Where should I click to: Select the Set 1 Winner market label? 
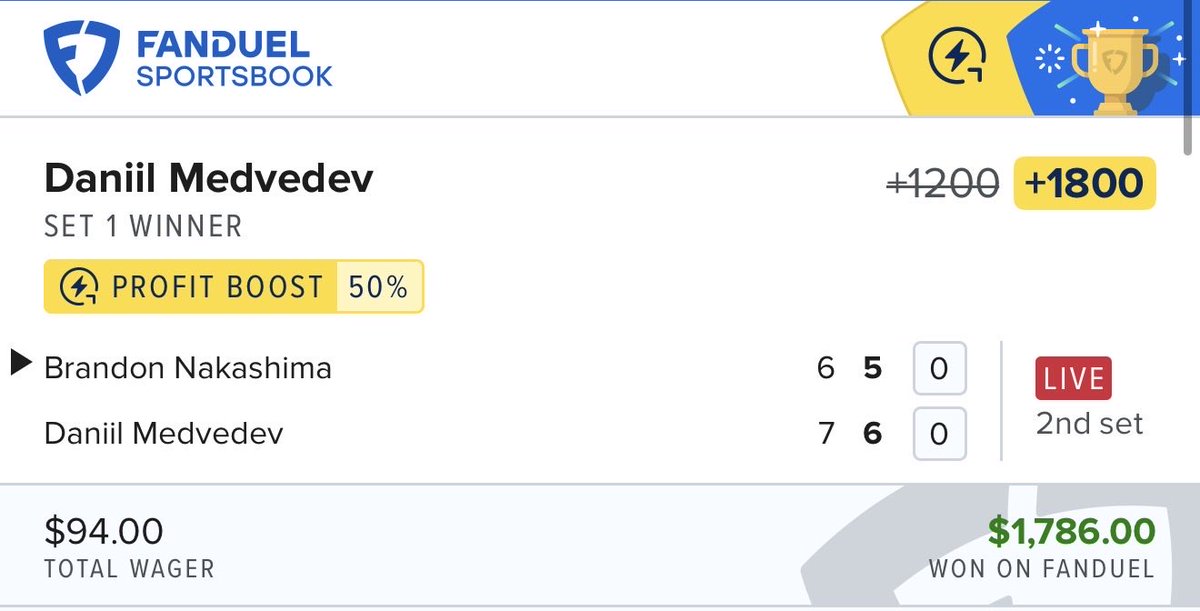[x=143, y=226]
